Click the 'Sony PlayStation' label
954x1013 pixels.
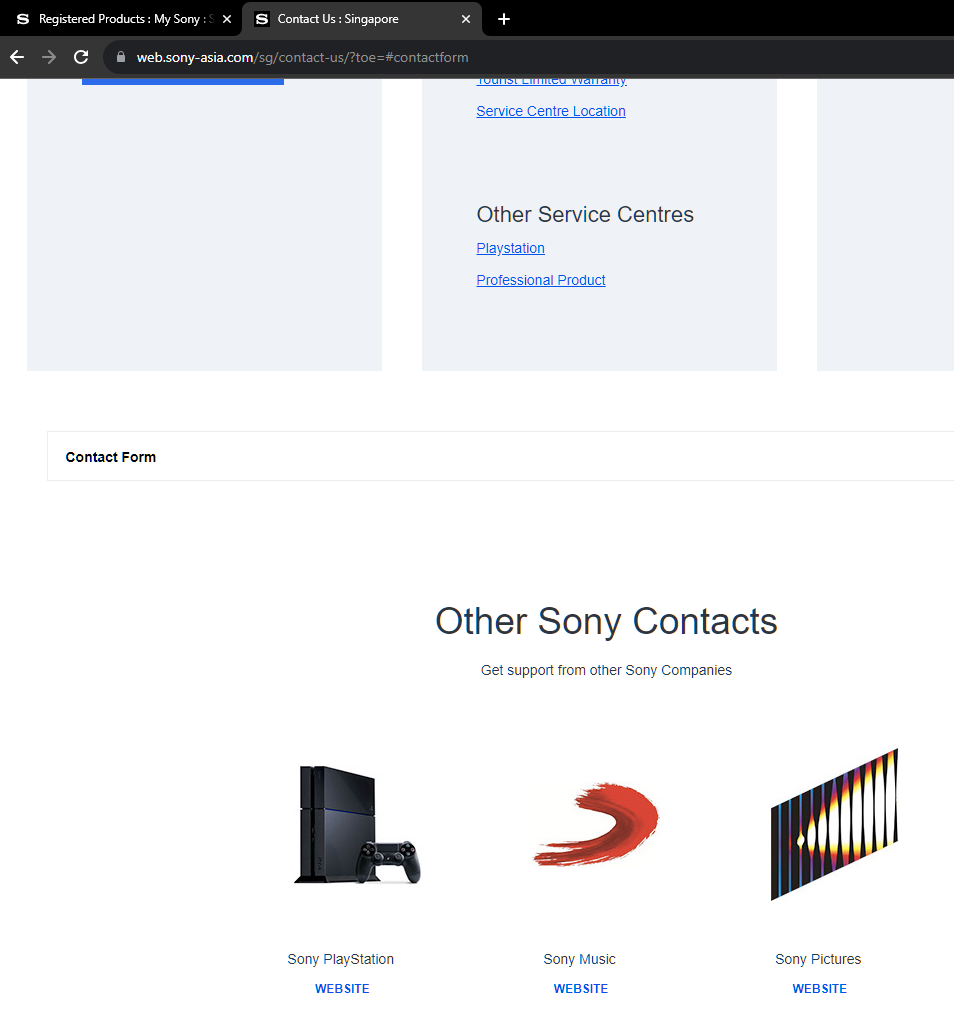pos(340,959)
